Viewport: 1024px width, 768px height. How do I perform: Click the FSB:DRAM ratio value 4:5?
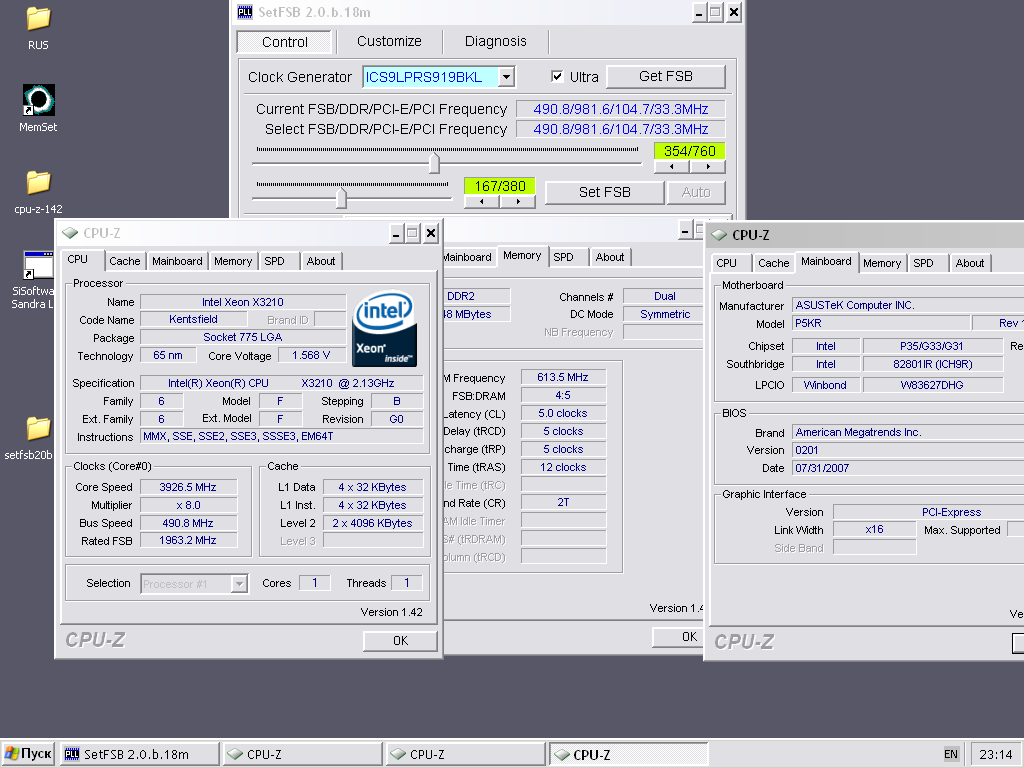click(x=563, y=396)
